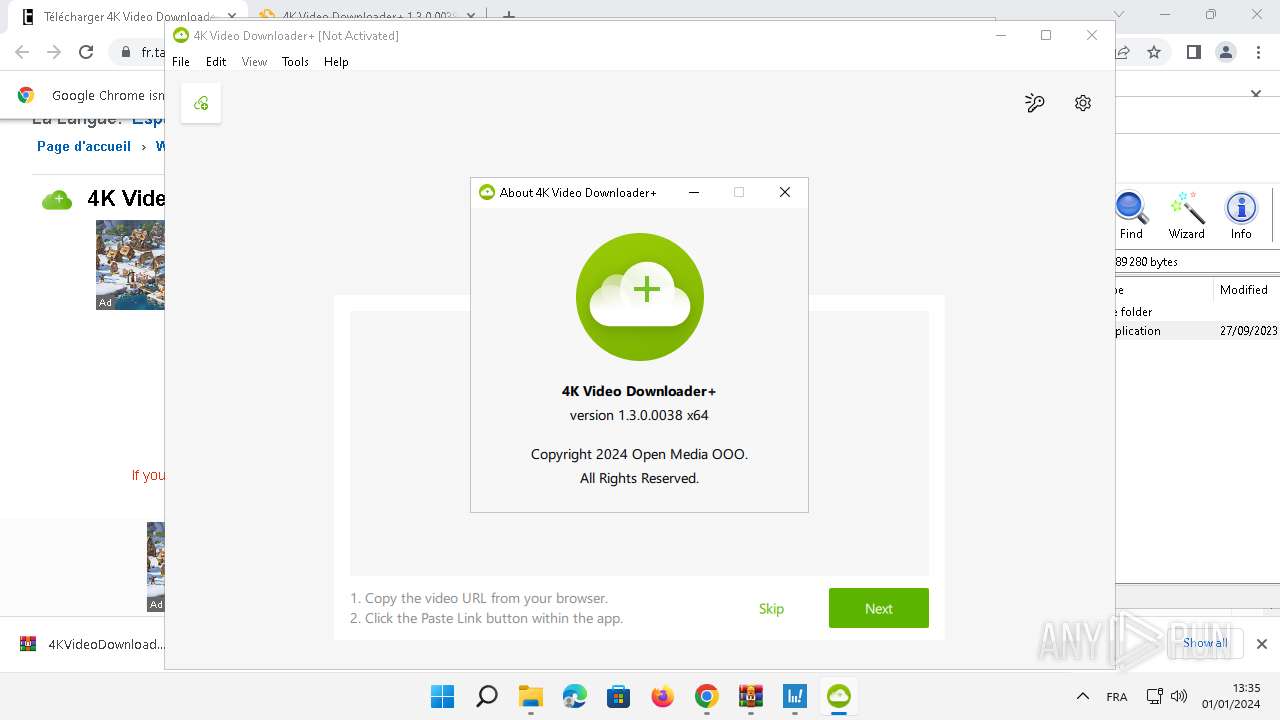Skip the onboarding tutorial
Screen dimensions: 1280x720
pyautogui.click(x=771, y=608)
